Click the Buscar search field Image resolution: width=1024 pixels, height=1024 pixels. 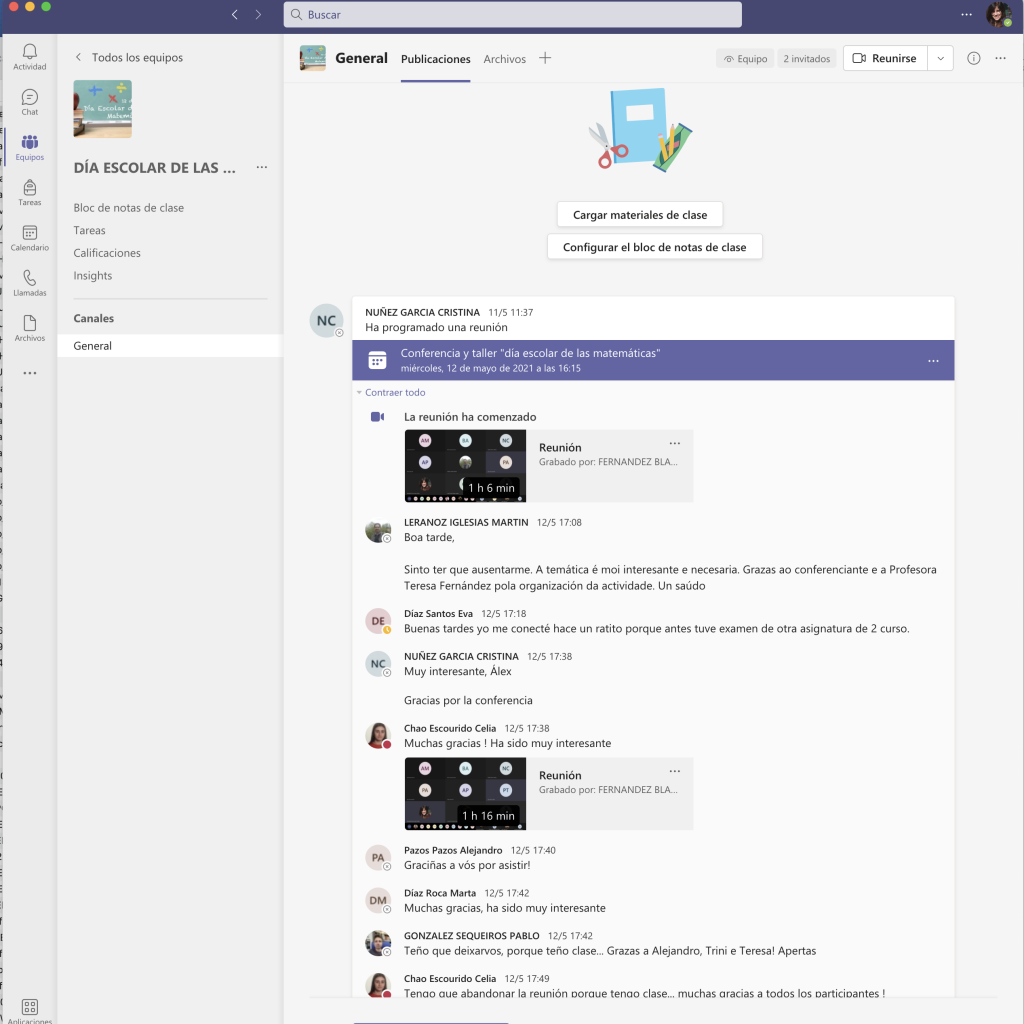point(512,15)
